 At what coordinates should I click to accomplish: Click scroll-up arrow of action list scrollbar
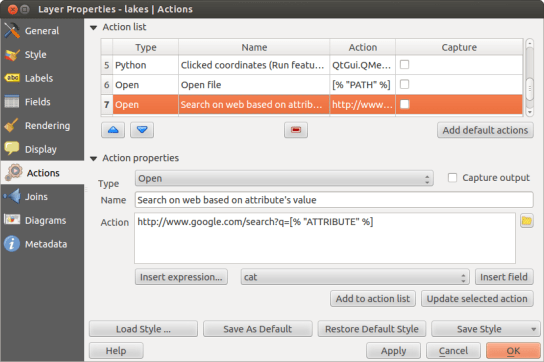[529, 43]
